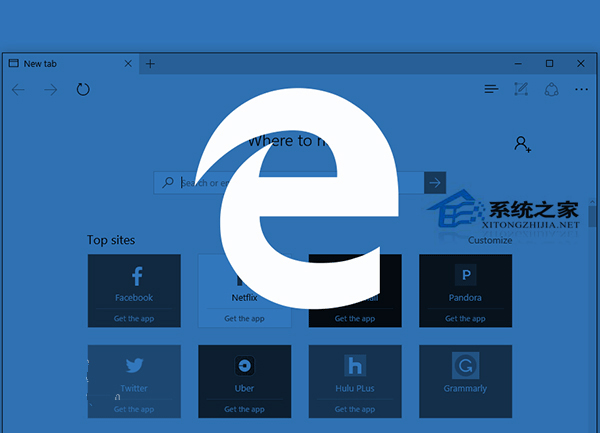
Task: Open the Hulu Plus top site tile
Action: (x=355, y=373)
